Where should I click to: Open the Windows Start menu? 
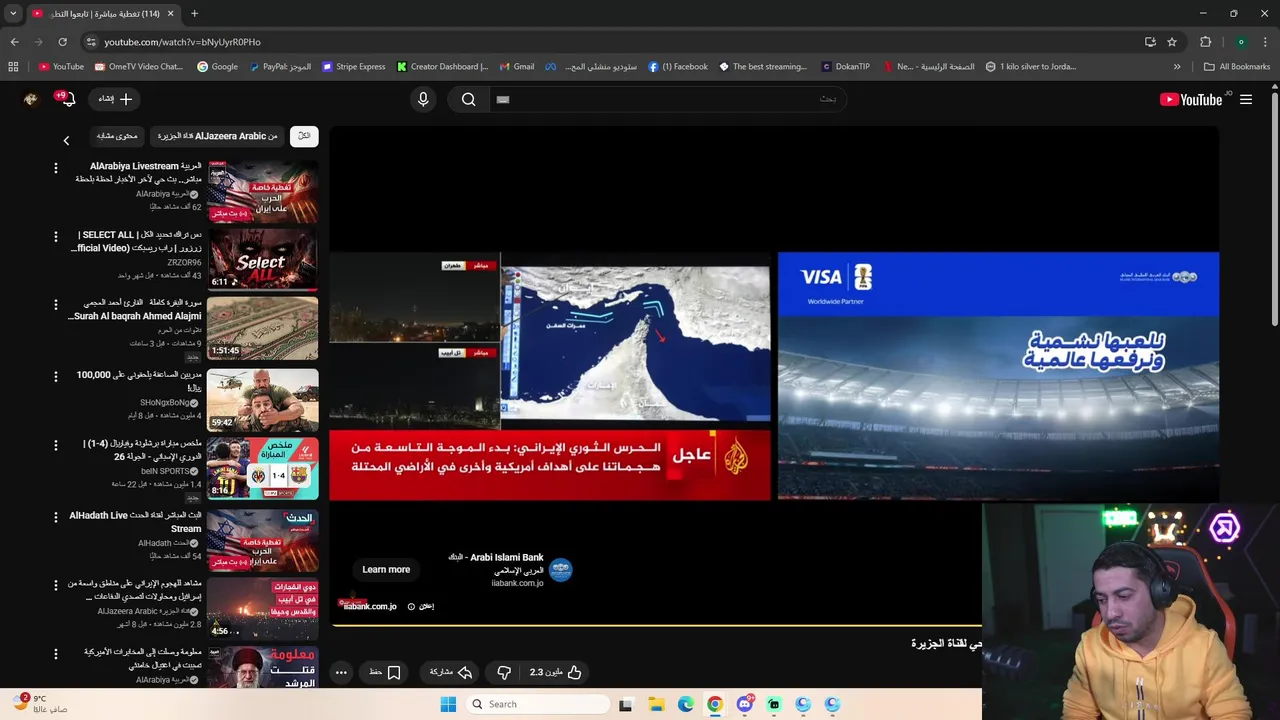tap(448, 704)
